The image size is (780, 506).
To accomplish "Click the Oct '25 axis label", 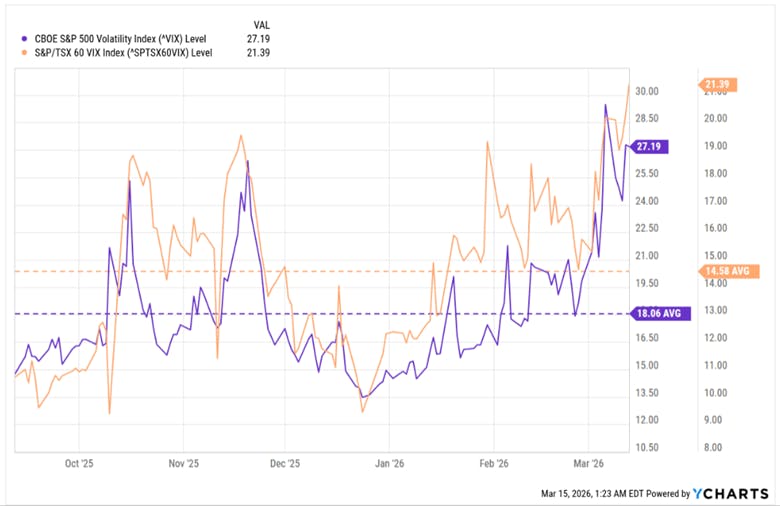I will coord(79,463).
